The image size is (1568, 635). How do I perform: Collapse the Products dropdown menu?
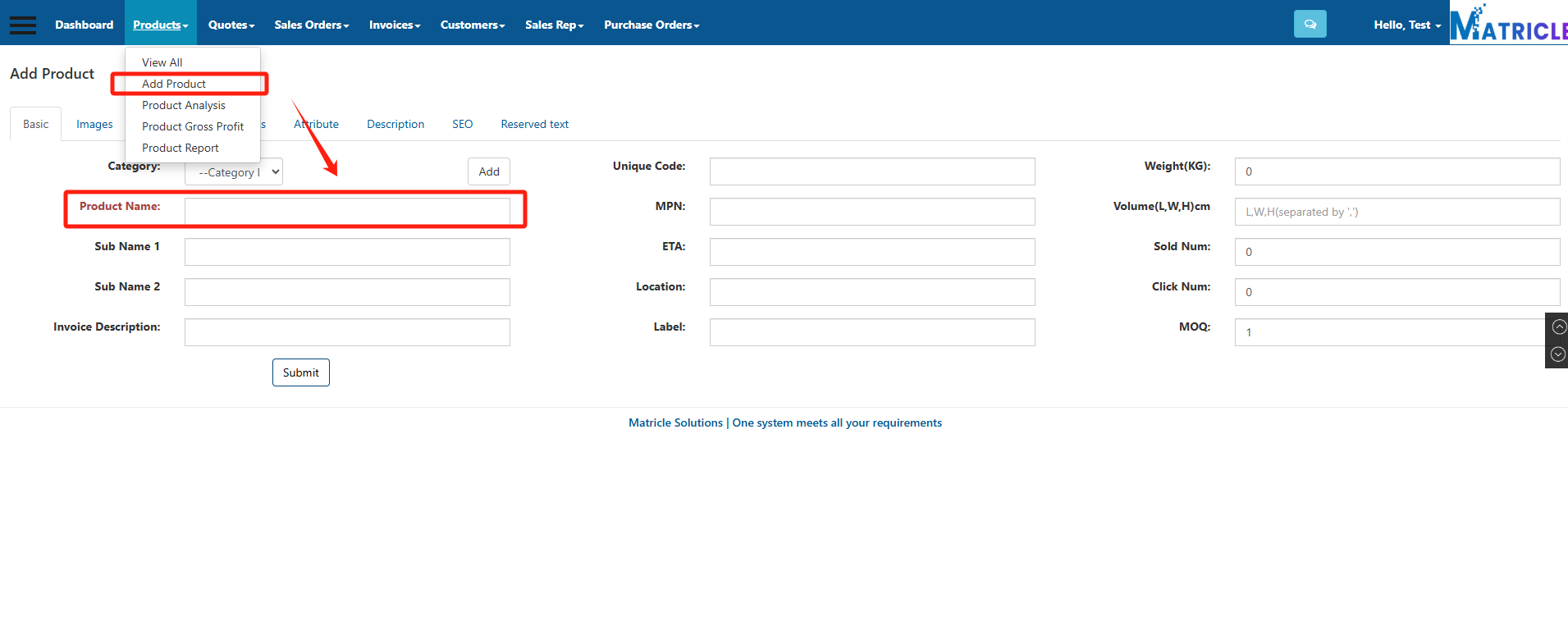161,25
